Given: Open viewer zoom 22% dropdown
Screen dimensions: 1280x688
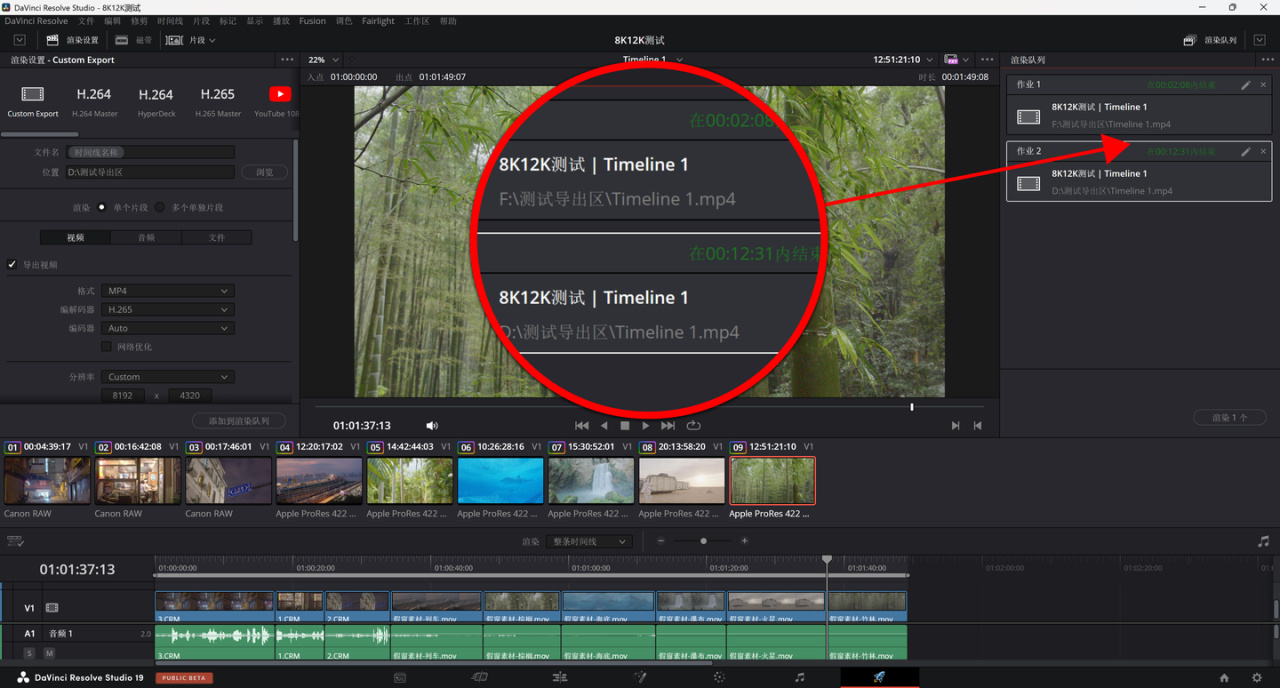Looking at the screenshot, I should pos(323,60).
